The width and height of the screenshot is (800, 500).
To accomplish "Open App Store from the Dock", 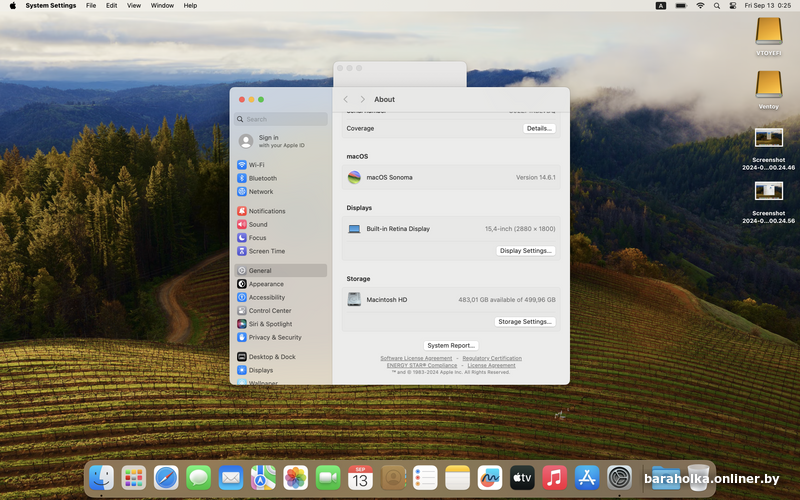I will (x=587, y=478).
